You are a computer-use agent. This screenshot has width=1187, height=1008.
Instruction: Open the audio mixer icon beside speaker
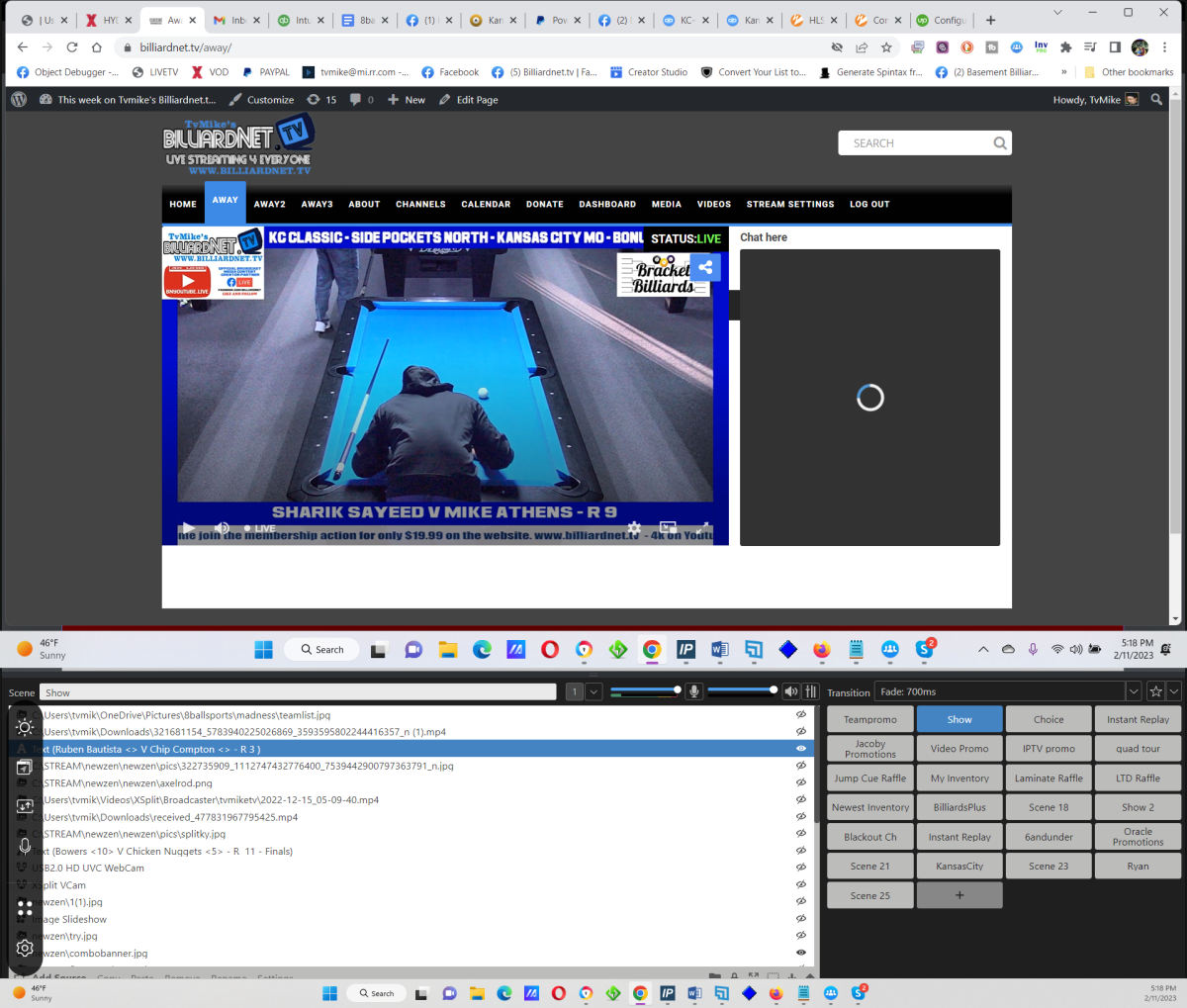click(x=811, y=691)
